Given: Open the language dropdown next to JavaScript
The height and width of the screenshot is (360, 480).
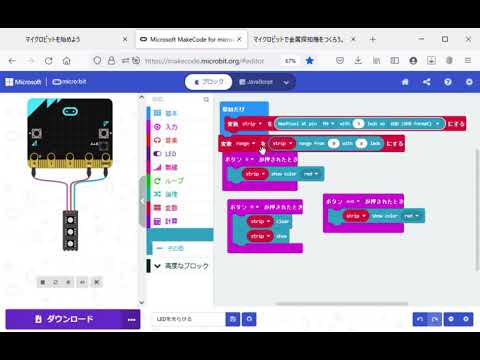Looking at the screenshot, I should [x=286, y=82].
